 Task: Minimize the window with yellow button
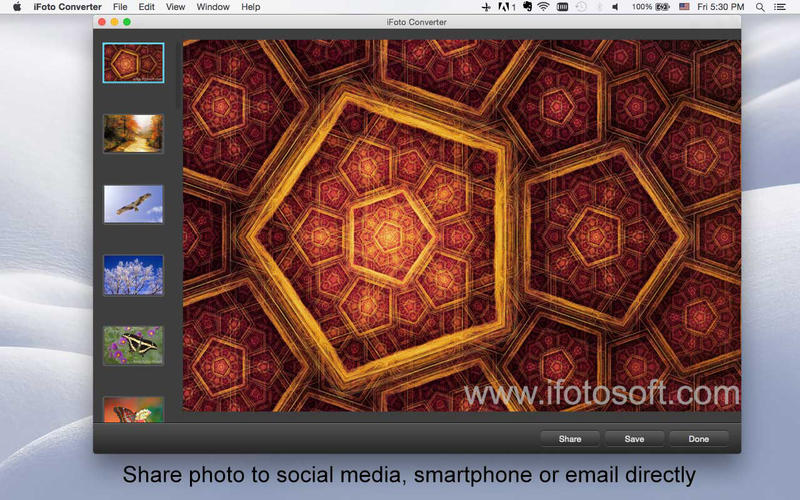coord(114,22)
